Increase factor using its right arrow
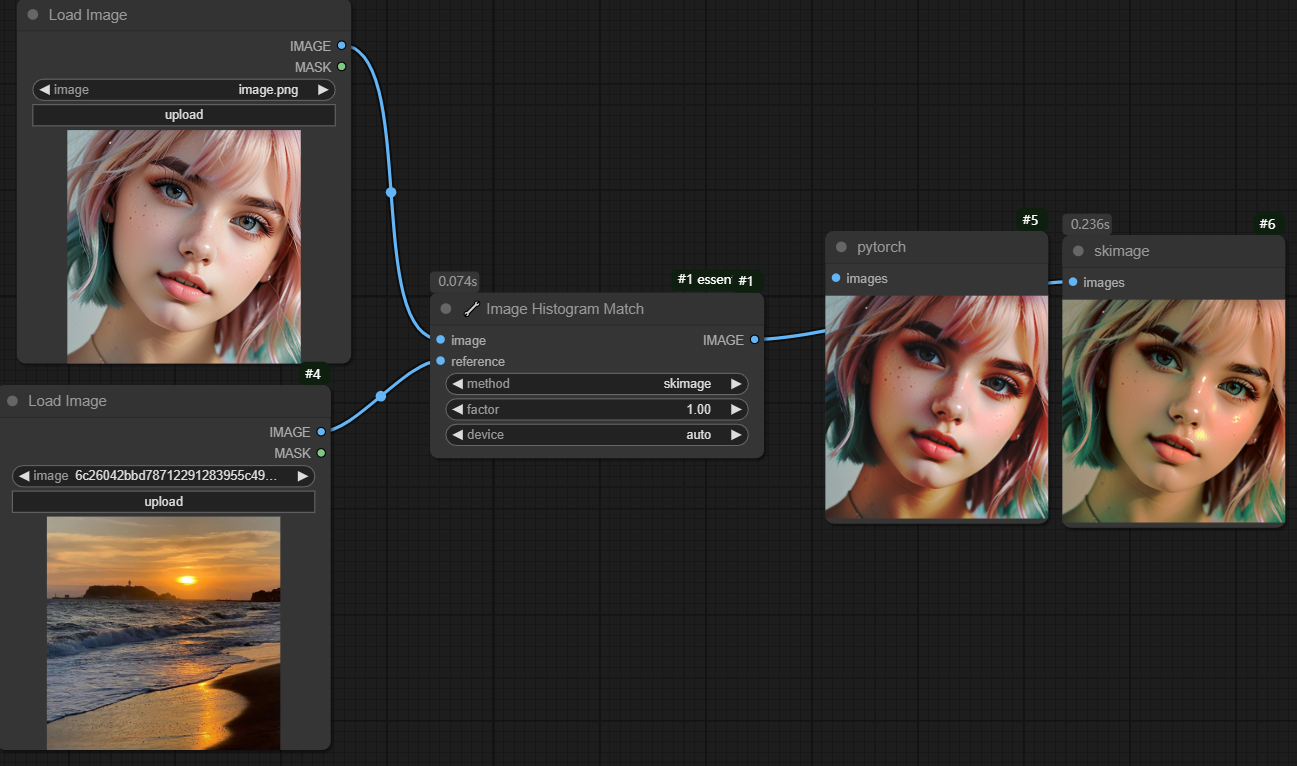The height and width of the screenshot is (766, 1297). click(x=736, y=409)
